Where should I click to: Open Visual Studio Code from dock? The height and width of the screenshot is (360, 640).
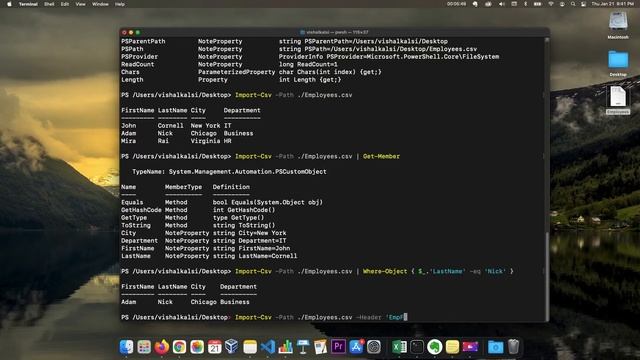point(268,347)
